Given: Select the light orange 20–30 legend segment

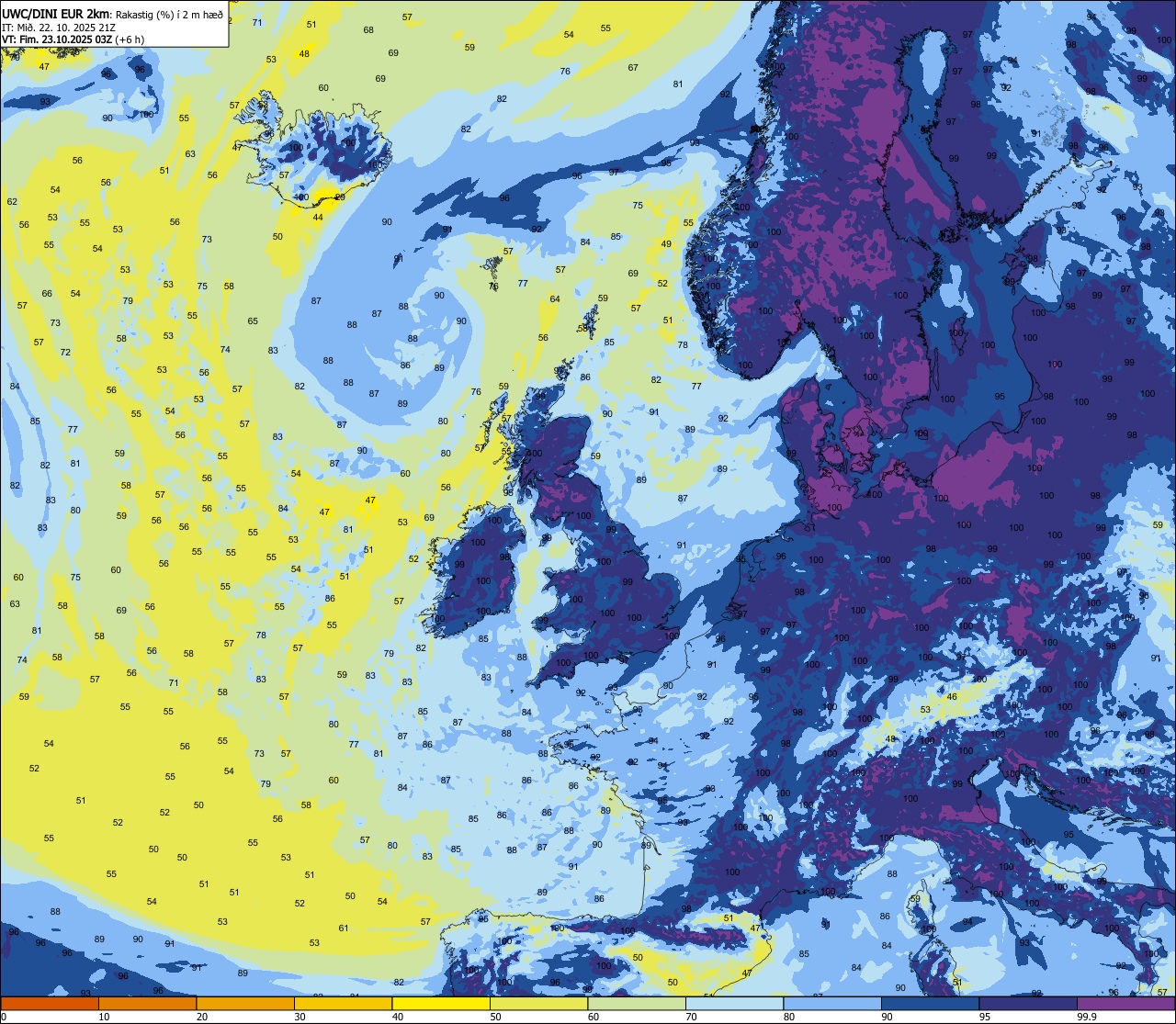Looking at the screenshot, I should (x=245, y=1003).
